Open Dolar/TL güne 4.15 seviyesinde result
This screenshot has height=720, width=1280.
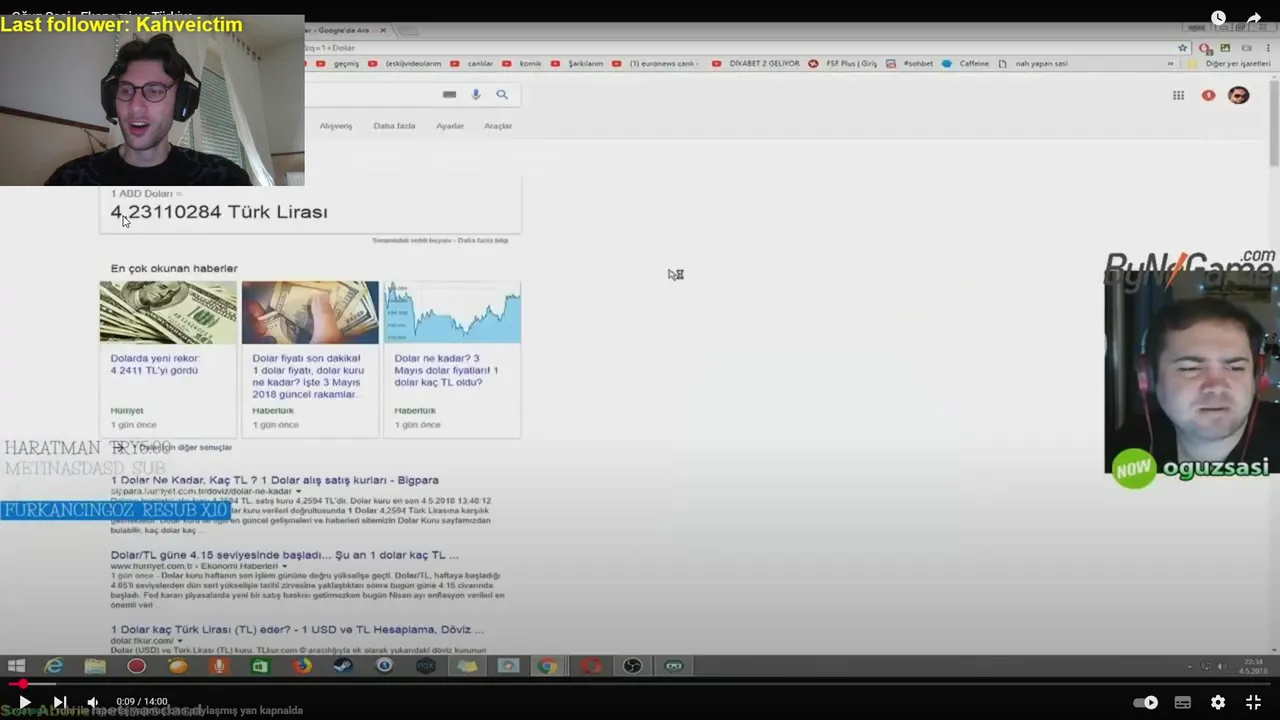[x=285, y=555]
